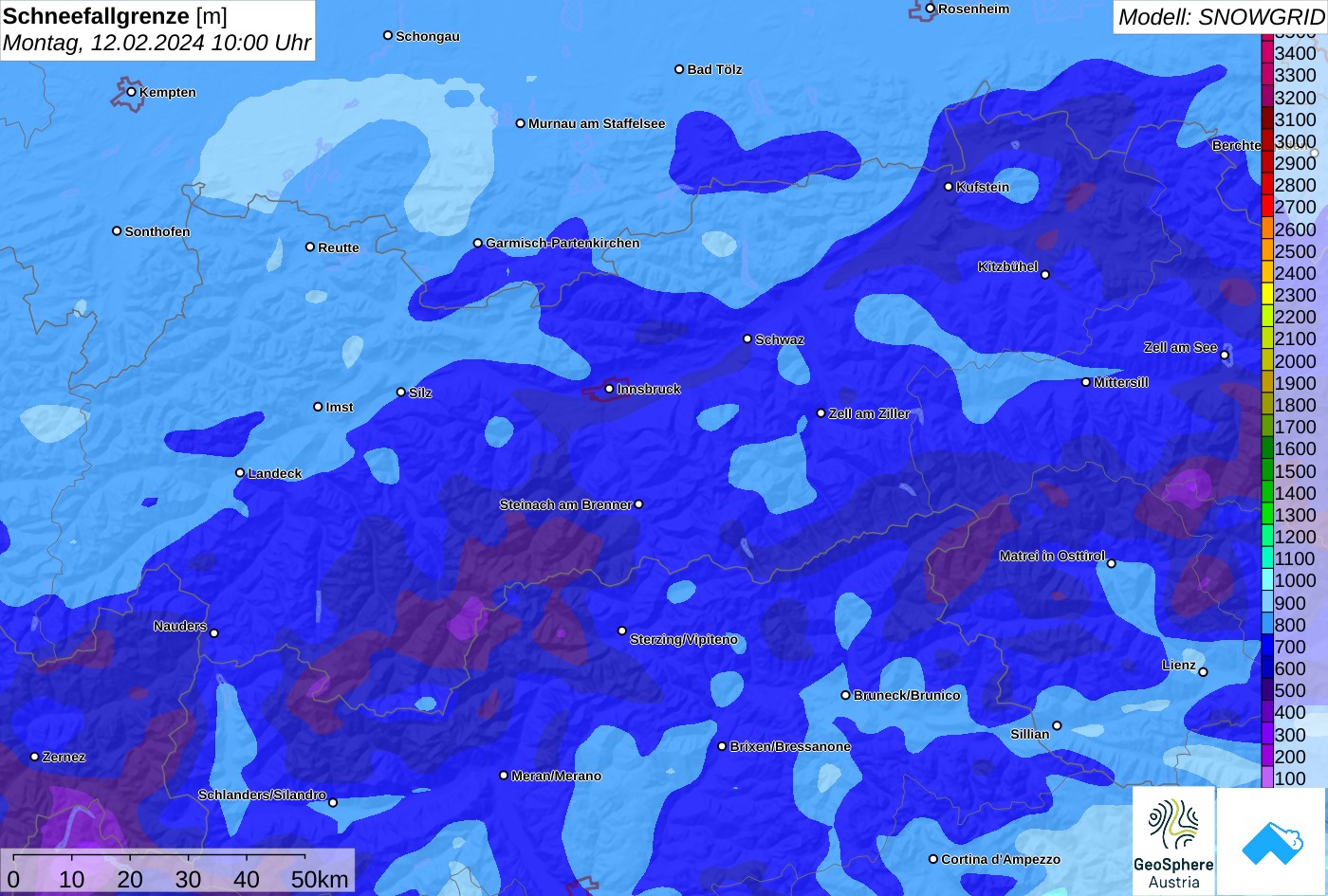Click the "Modell: SNOWGRID" label
This screenshot has width=1328, height=896.
pos(1221,16)
